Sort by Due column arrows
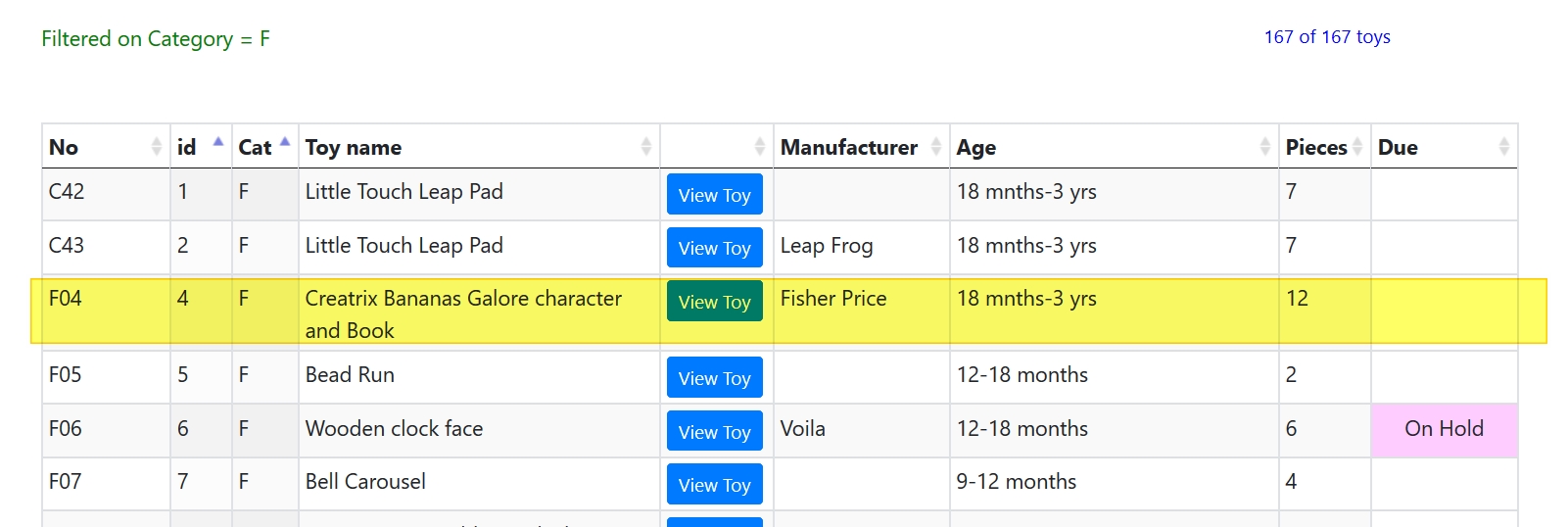The width and height of the screenshot is (1568, 527). 1504,147
